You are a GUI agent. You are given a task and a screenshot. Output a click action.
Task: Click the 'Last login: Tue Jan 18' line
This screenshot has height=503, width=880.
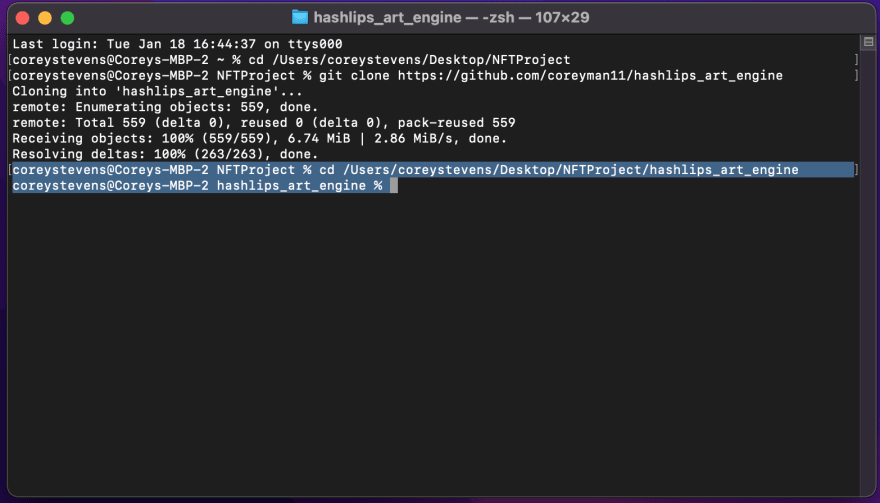point(177,44)
